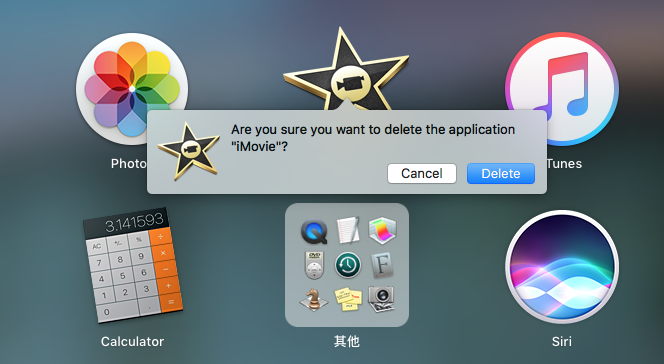Viewport: 664px width, 364px height.
Task: Open QuickTime Player in the 其他 folder
Action: coord(314,232)
